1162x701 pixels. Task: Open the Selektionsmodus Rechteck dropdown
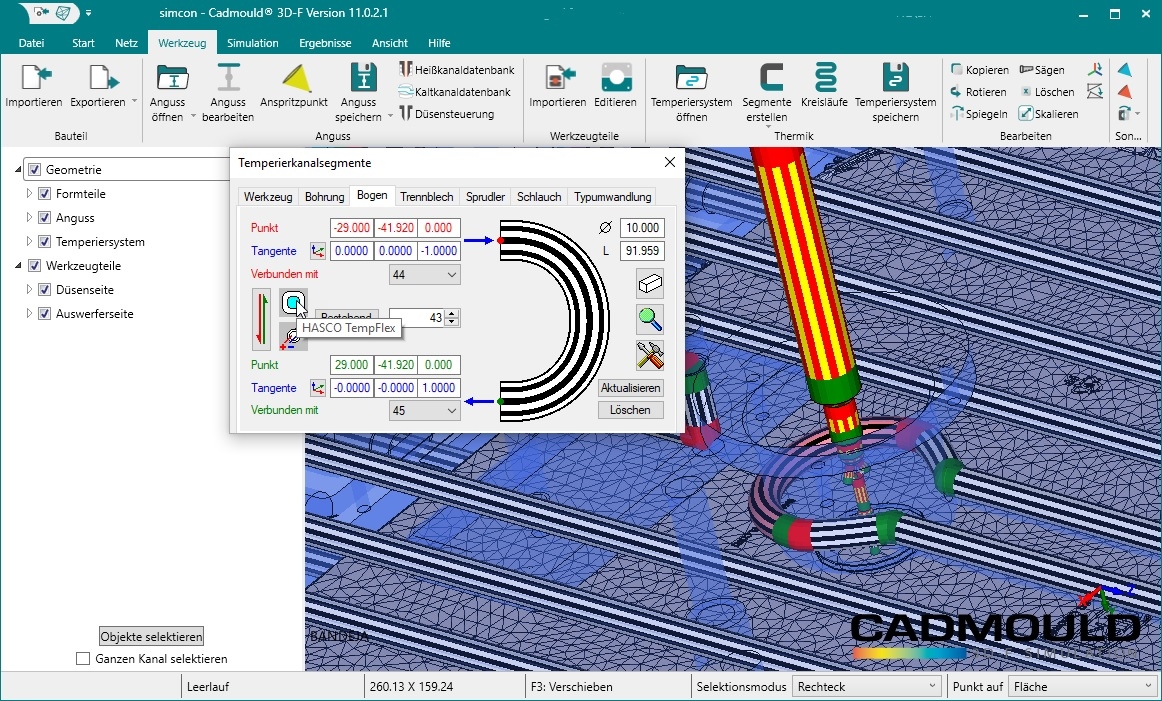pyautogui.click(x=867, y=687)
